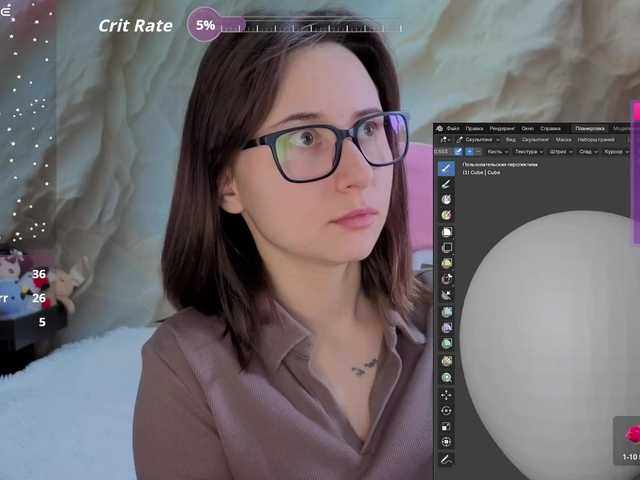Select the Draw Face Sets tool

pos(446,215)
